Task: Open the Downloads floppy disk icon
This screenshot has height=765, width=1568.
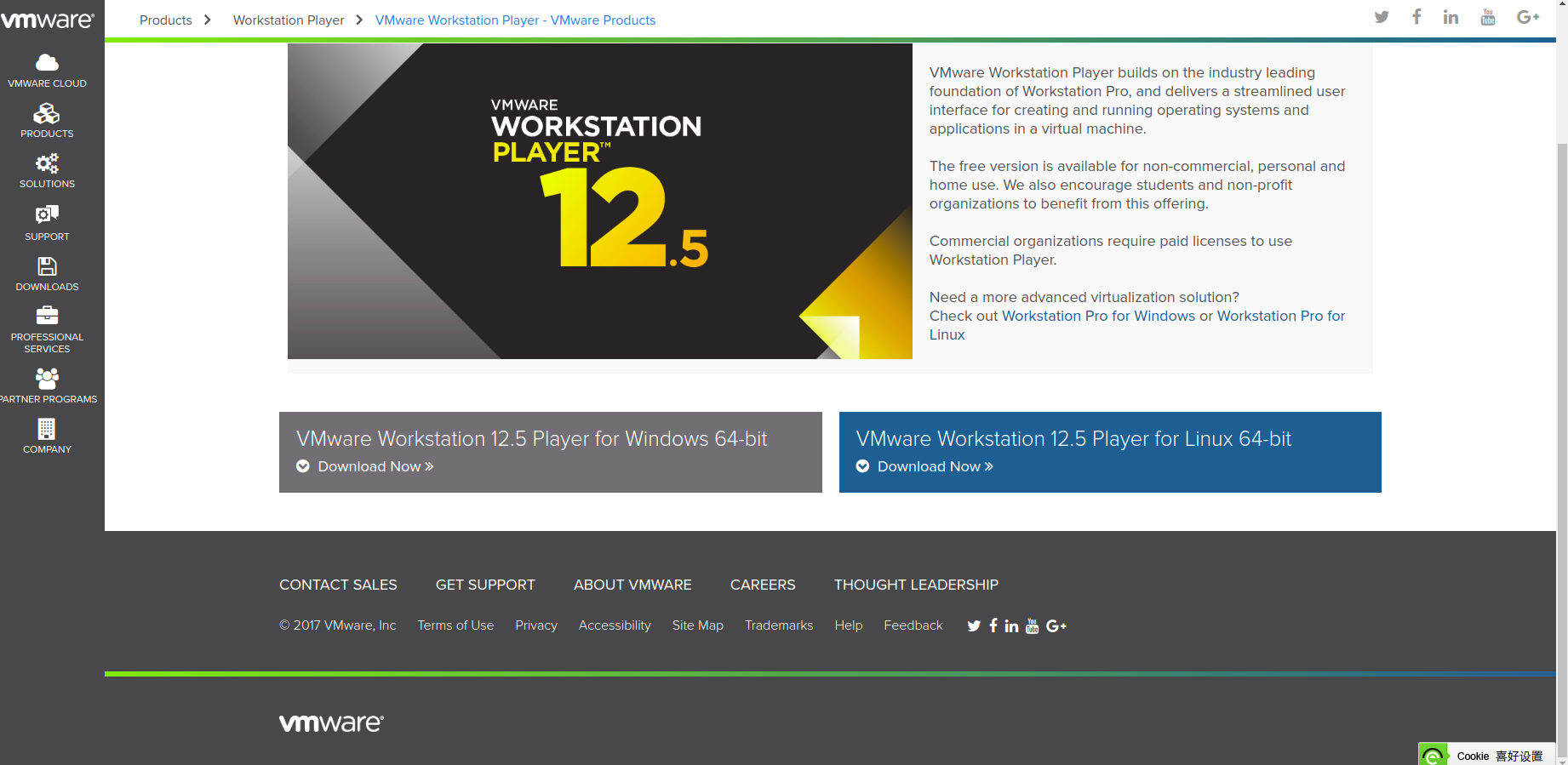Action: coord(47,266)
